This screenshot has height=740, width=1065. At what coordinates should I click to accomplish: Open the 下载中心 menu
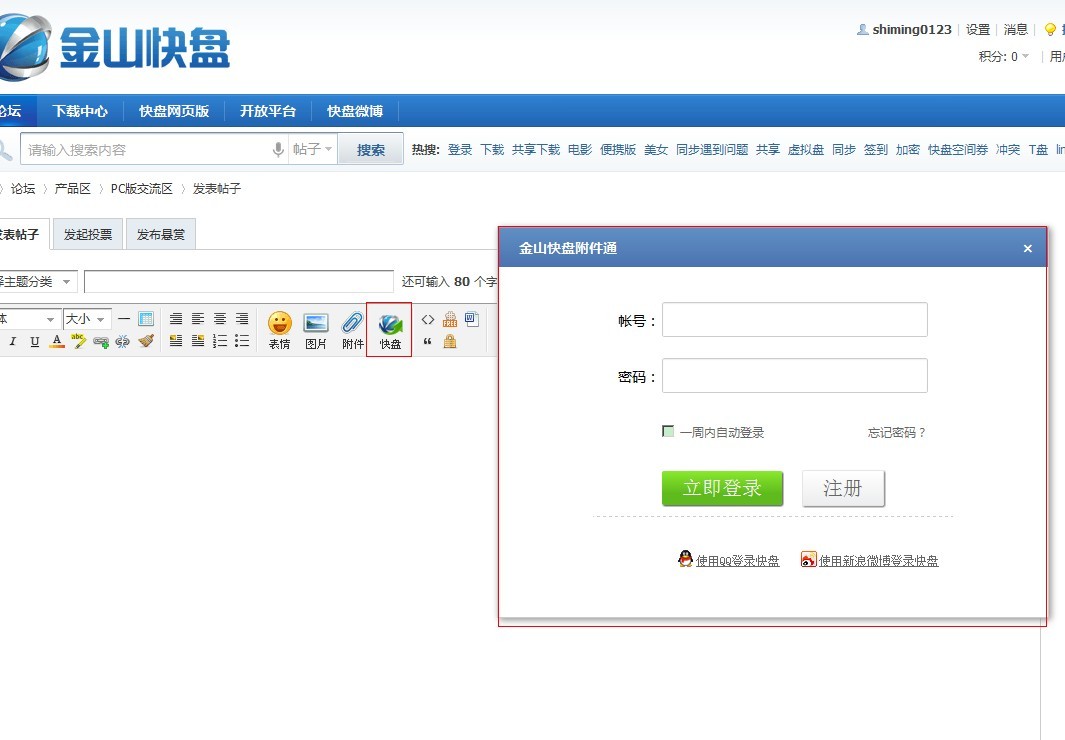(x=80, y=111)
